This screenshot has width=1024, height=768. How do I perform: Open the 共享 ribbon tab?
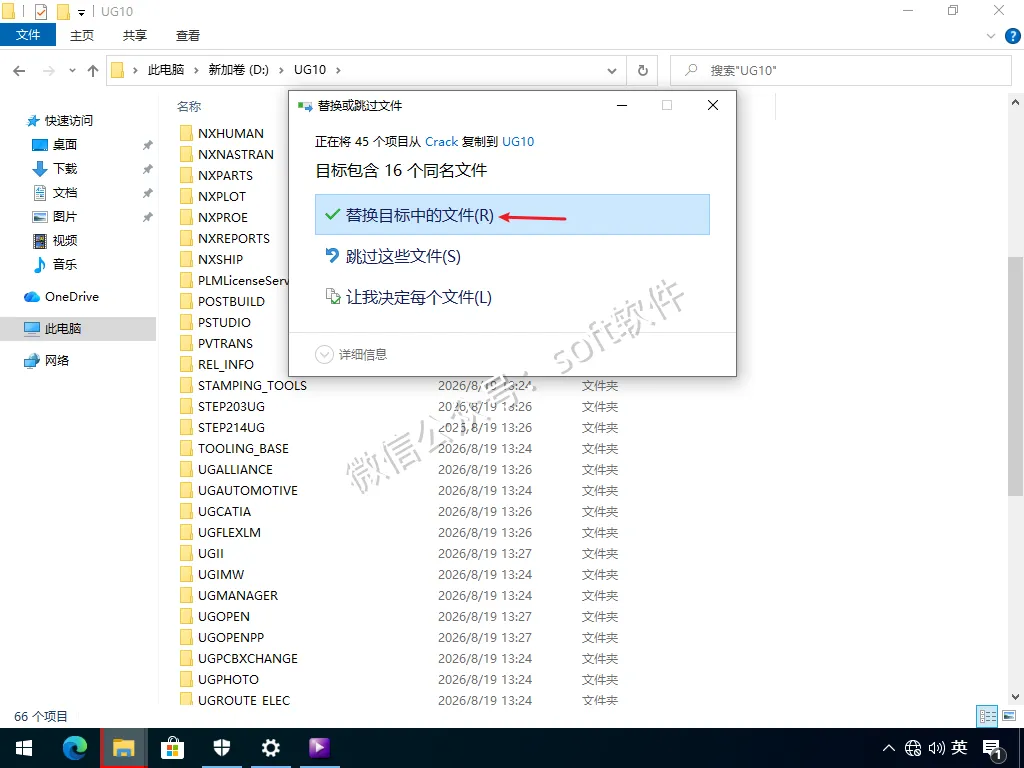pos(135,35)
